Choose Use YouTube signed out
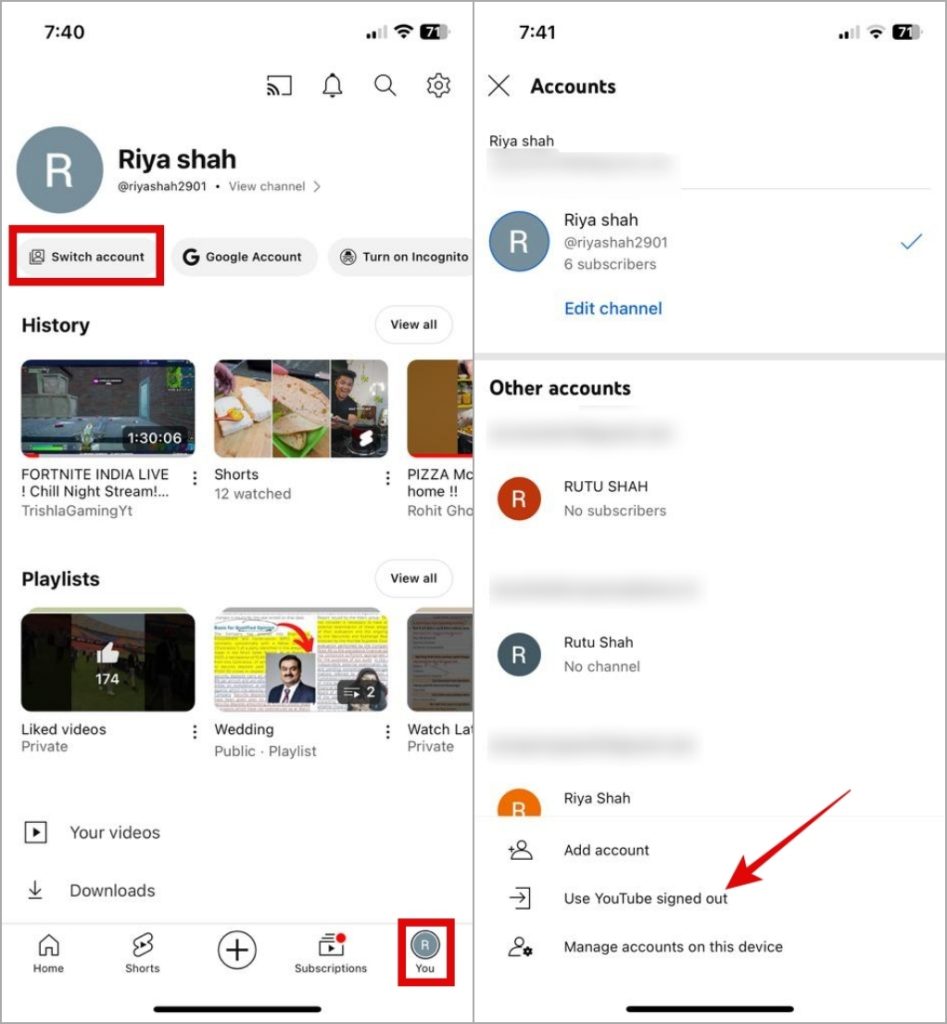 point(709,898)
